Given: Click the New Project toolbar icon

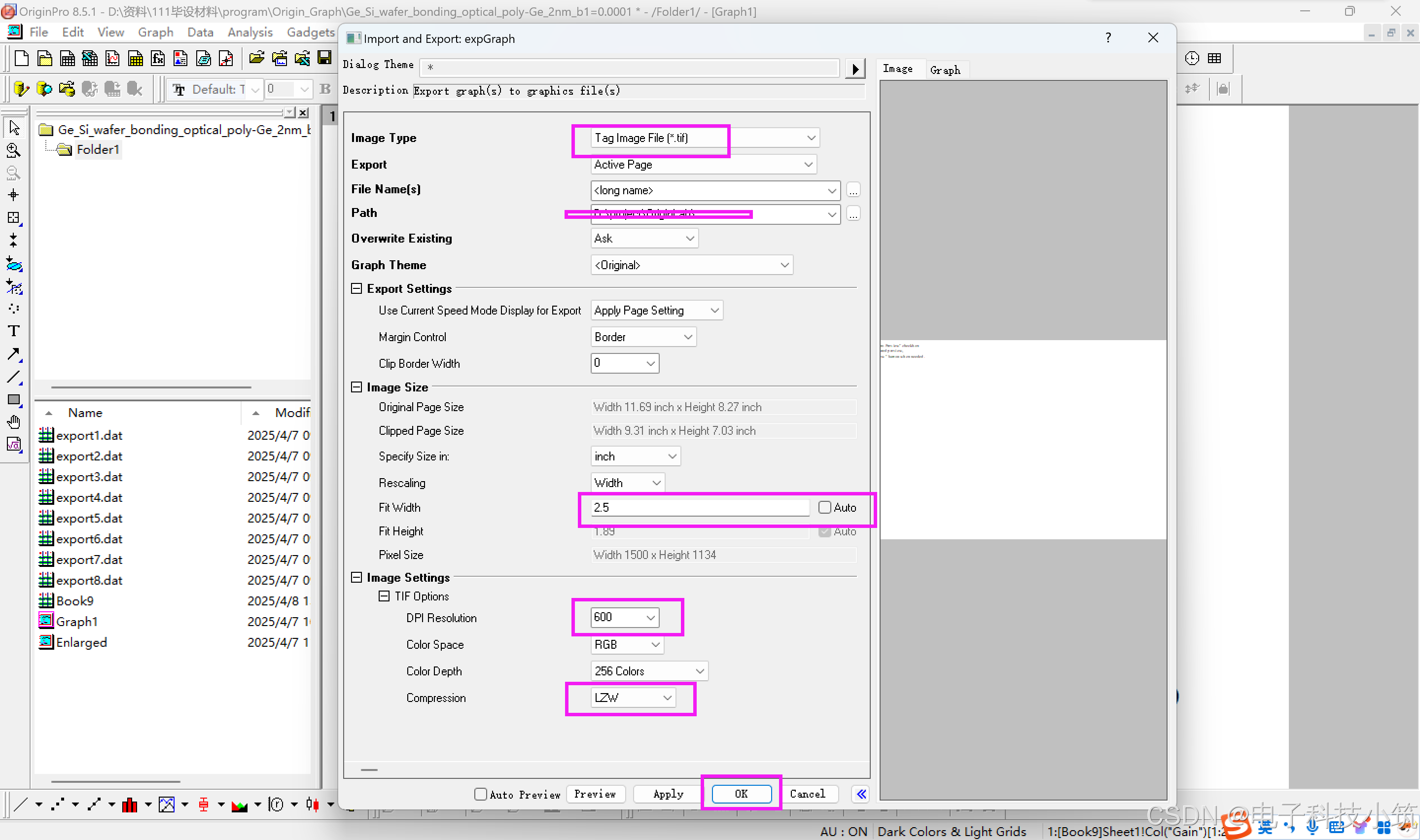Looking at the screenshot, I should 22,58.
